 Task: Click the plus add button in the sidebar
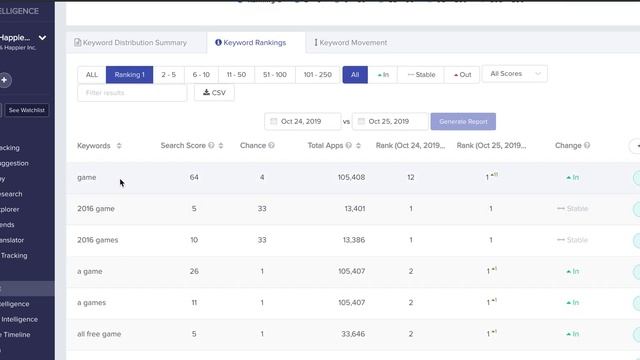[x=4, y=80]
